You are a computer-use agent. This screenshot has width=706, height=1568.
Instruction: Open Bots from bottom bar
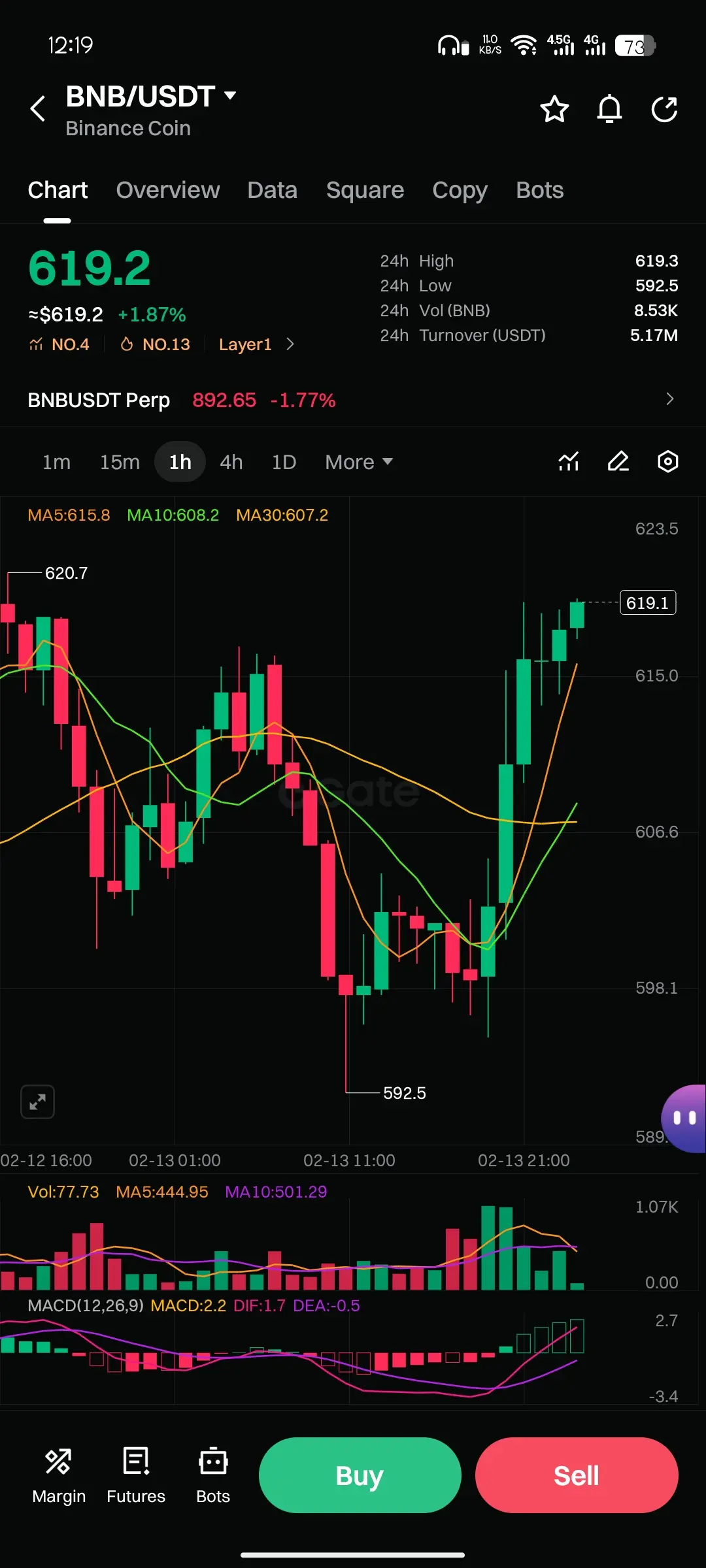click(x=213, y=1476)
